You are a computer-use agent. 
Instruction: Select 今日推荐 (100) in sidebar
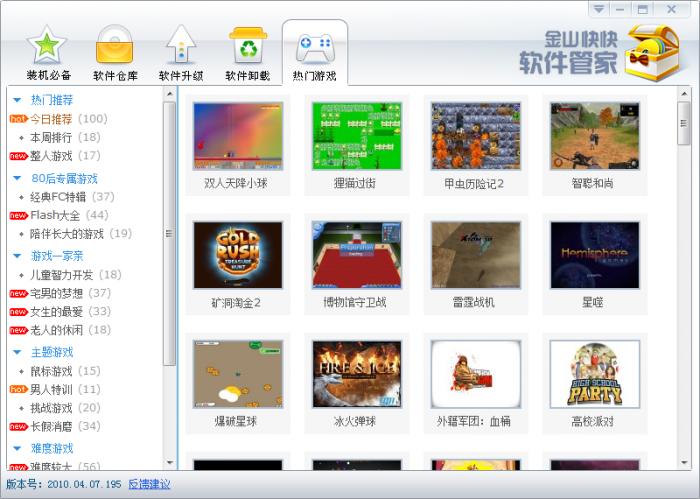tap(69, 119)
